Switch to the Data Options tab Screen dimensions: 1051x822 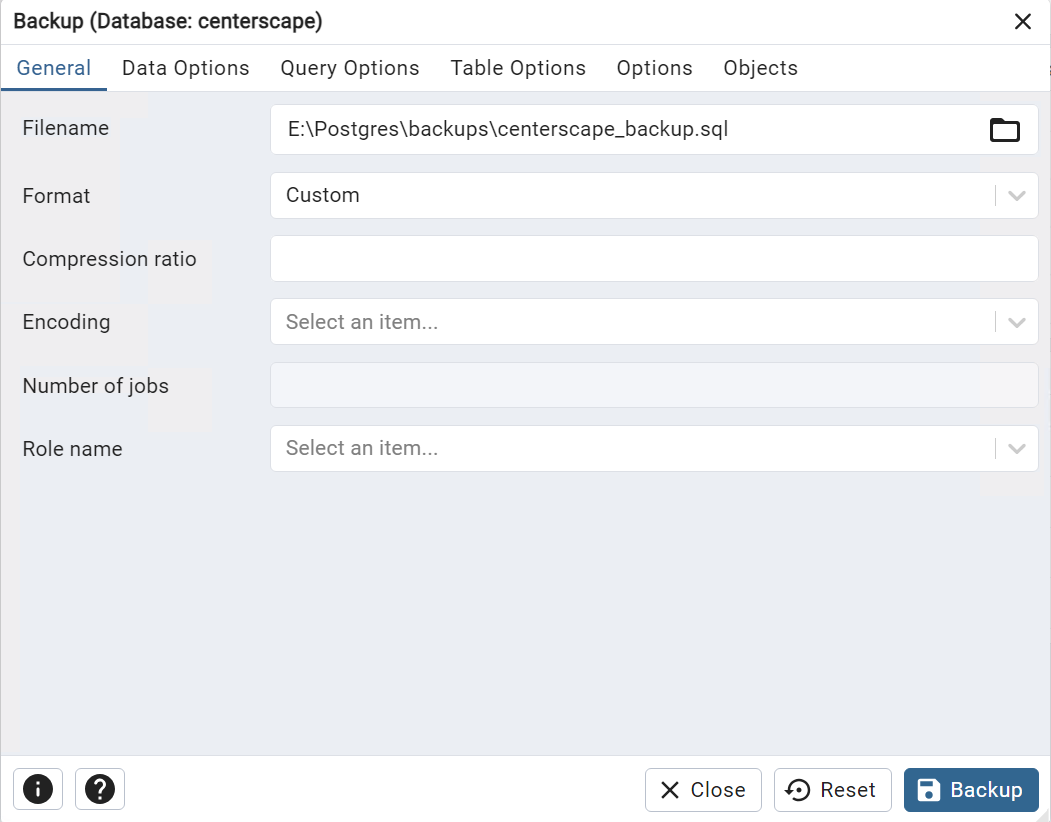click(185, 68)
